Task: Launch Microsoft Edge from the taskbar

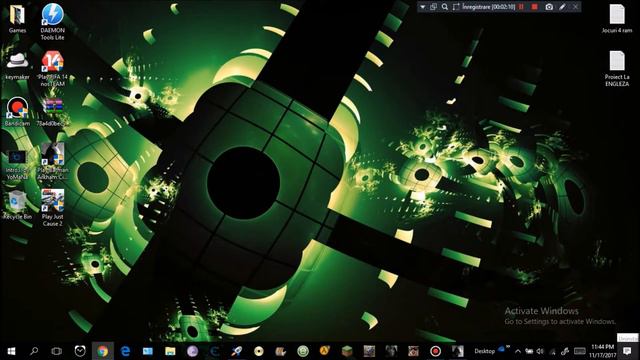Action: [x=125, y=351]
